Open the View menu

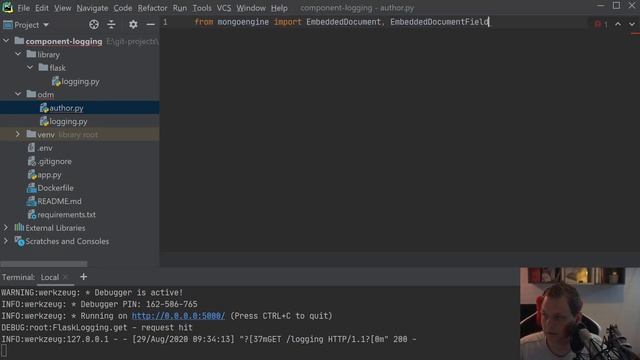tap(62, 8)
